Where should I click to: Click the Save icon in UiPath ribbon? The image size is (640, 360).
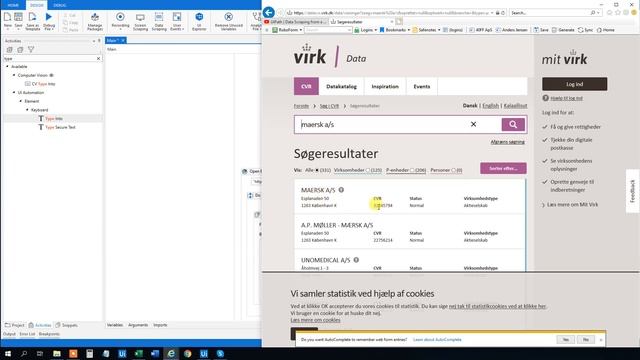[x=18, y=20]
